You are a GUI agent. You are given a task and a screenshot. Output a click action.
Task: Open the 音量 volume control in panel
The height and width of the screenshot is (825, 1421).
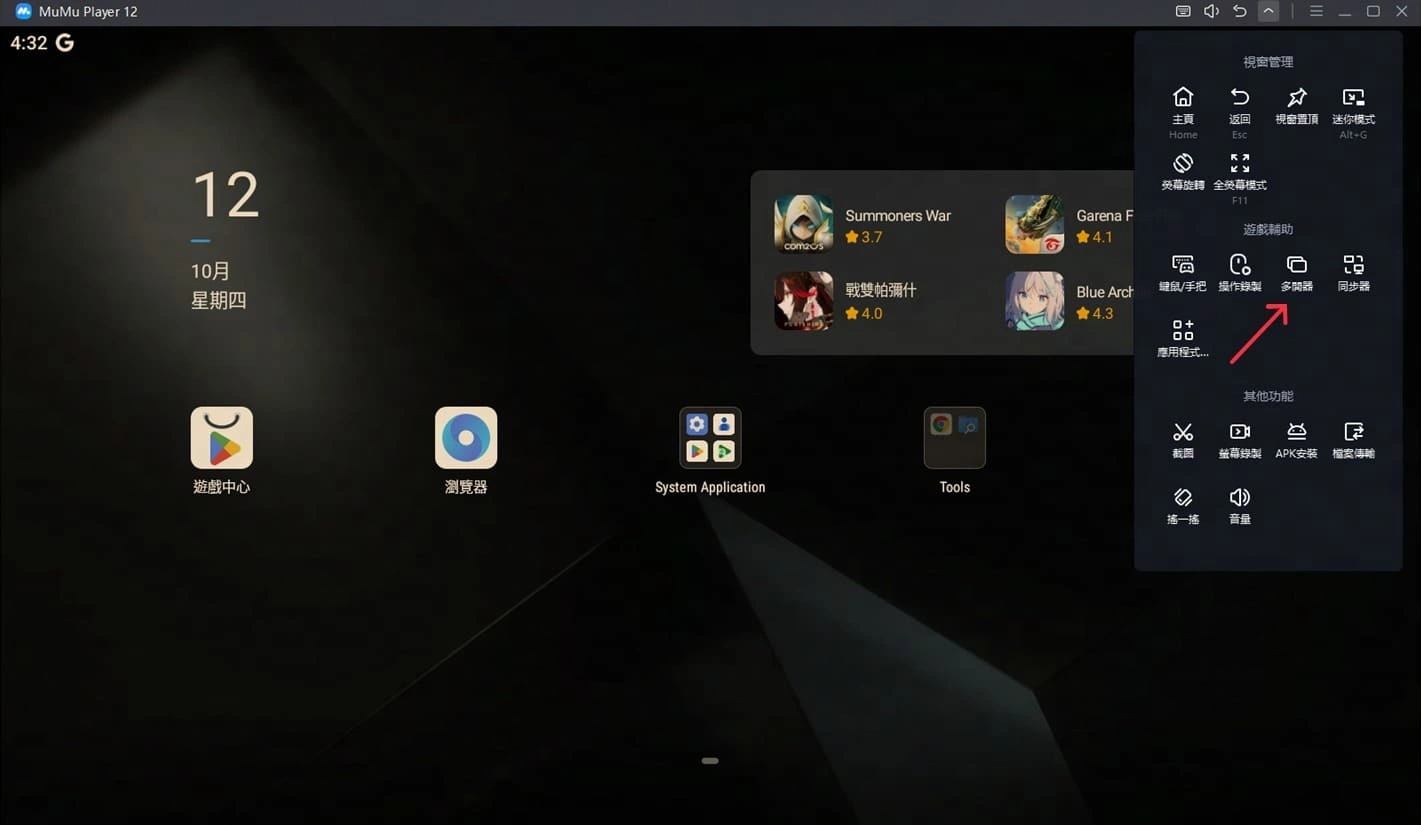(1239, 504)
